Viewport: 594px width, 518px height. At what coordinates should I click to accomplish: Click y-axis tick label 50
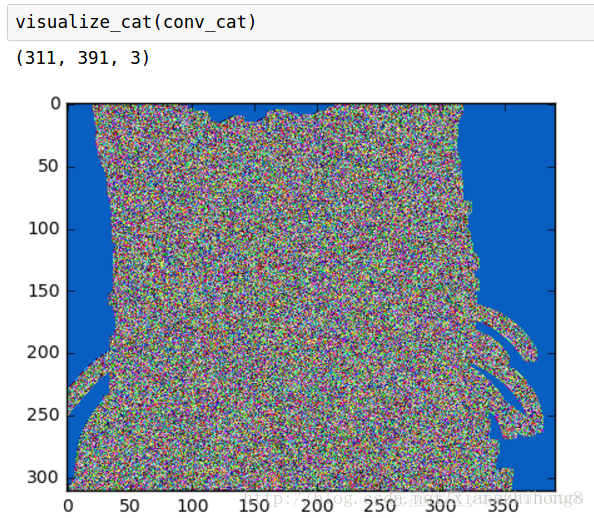point(48,166)
